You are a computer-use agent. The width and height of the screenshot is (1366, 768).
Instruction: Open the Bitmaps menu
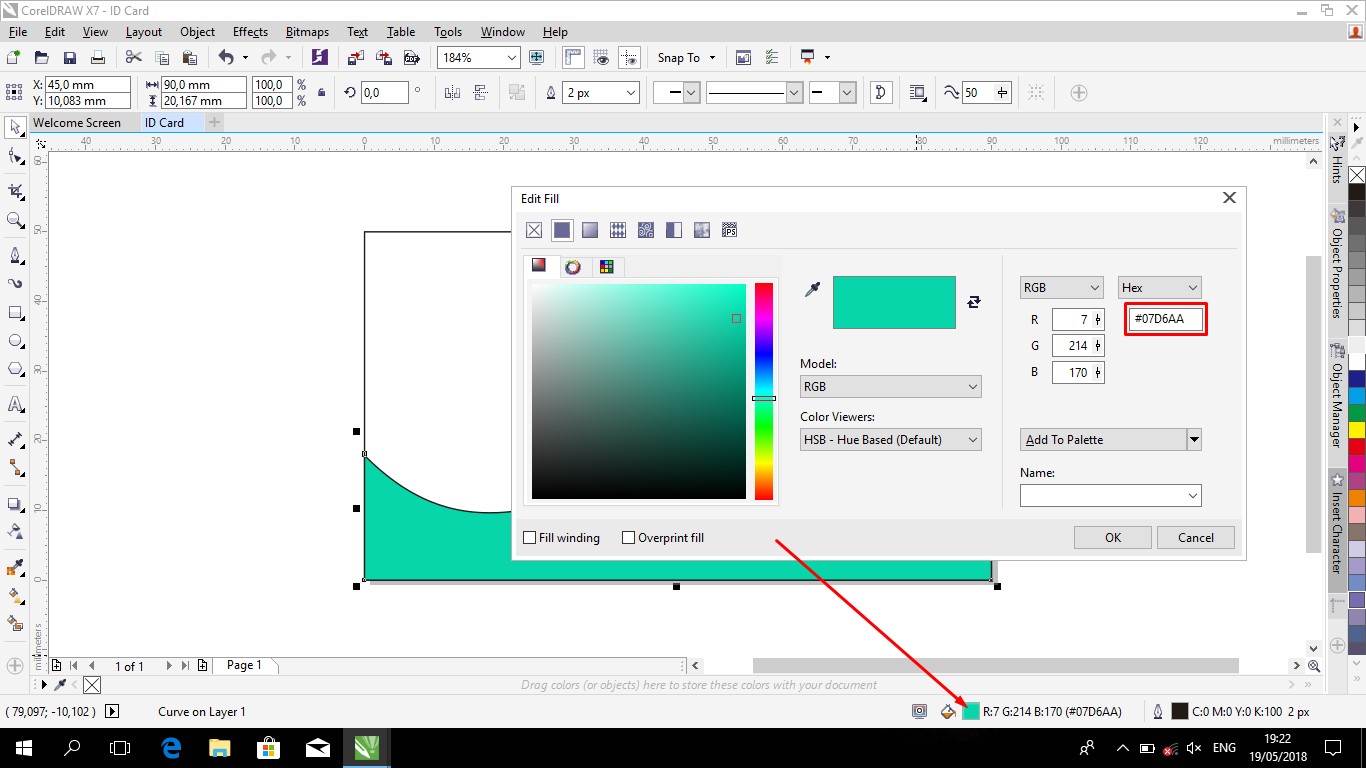[x=306, y=32]
